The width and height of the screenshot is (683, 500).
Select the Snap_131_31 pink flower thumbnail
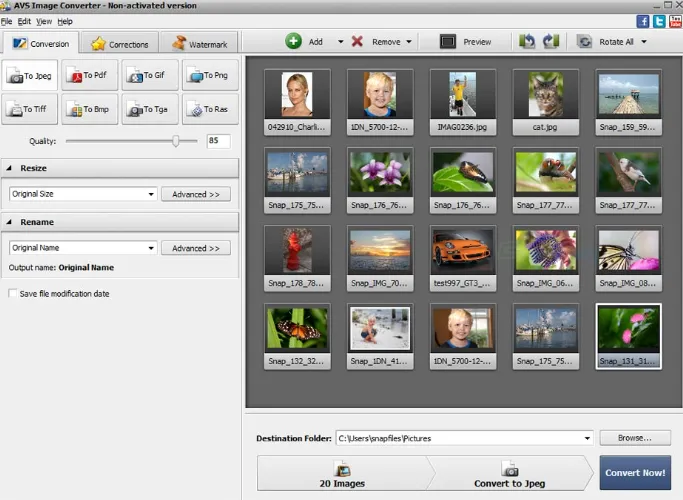click(x=628, y=336)
